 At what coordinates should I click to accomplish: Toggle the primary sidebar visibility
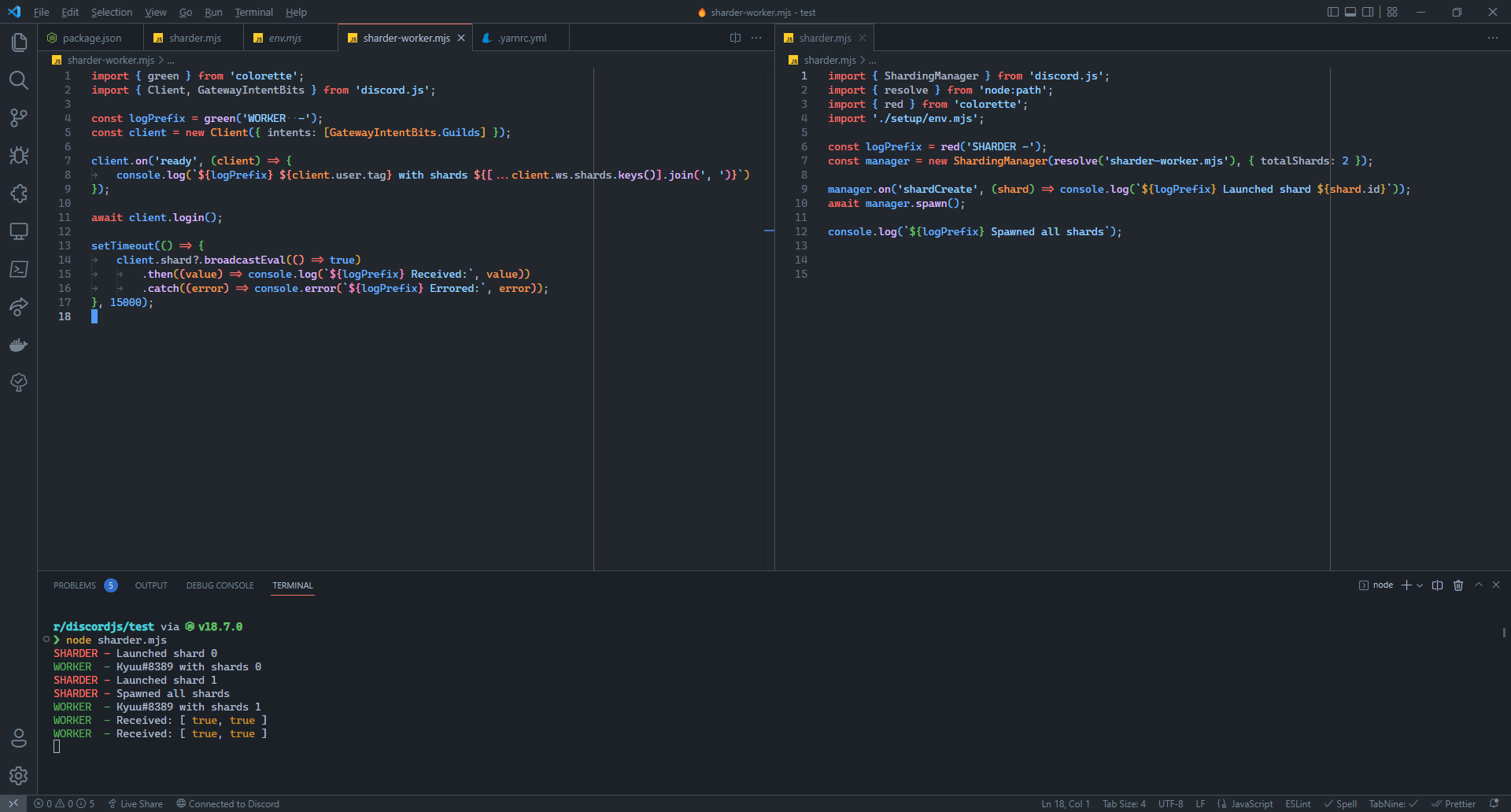click(x=1332, y=12)
